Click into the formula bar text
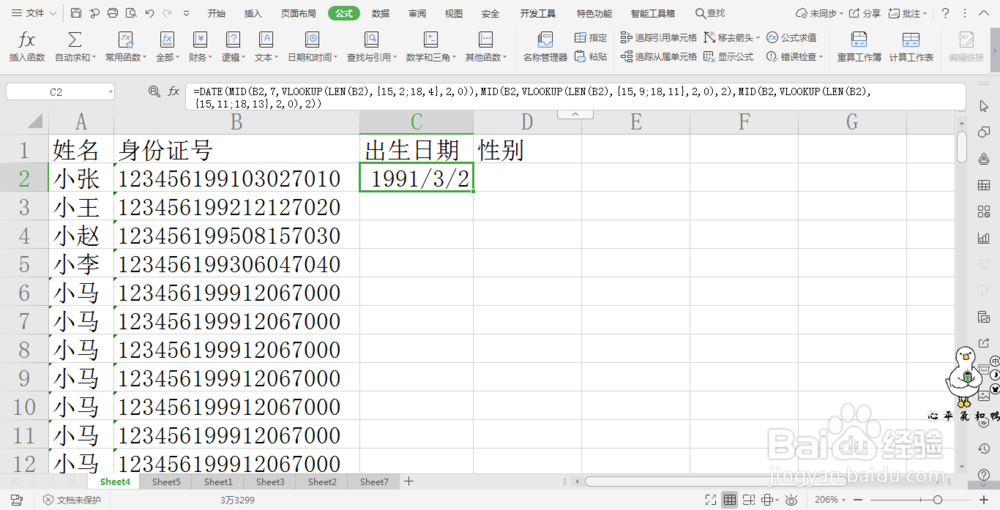The image size is (1000, 510). tap(575, 97)
